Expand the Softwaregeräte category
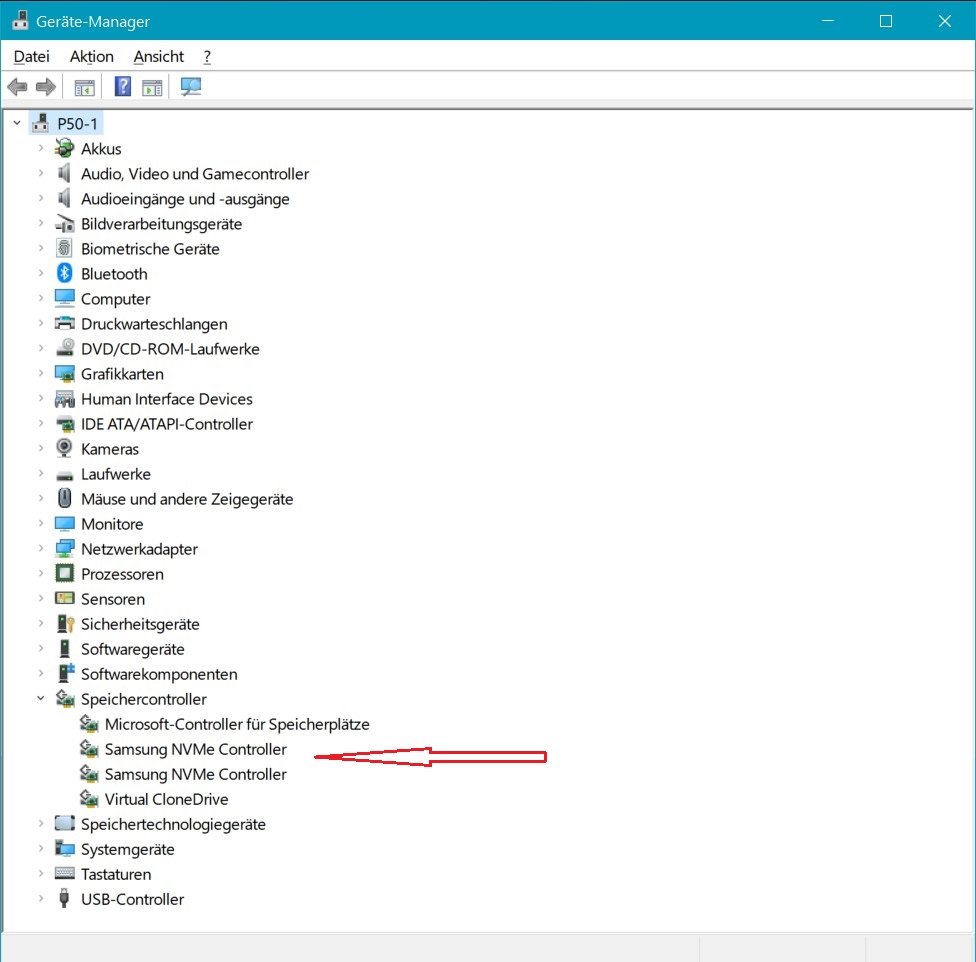 40,648
